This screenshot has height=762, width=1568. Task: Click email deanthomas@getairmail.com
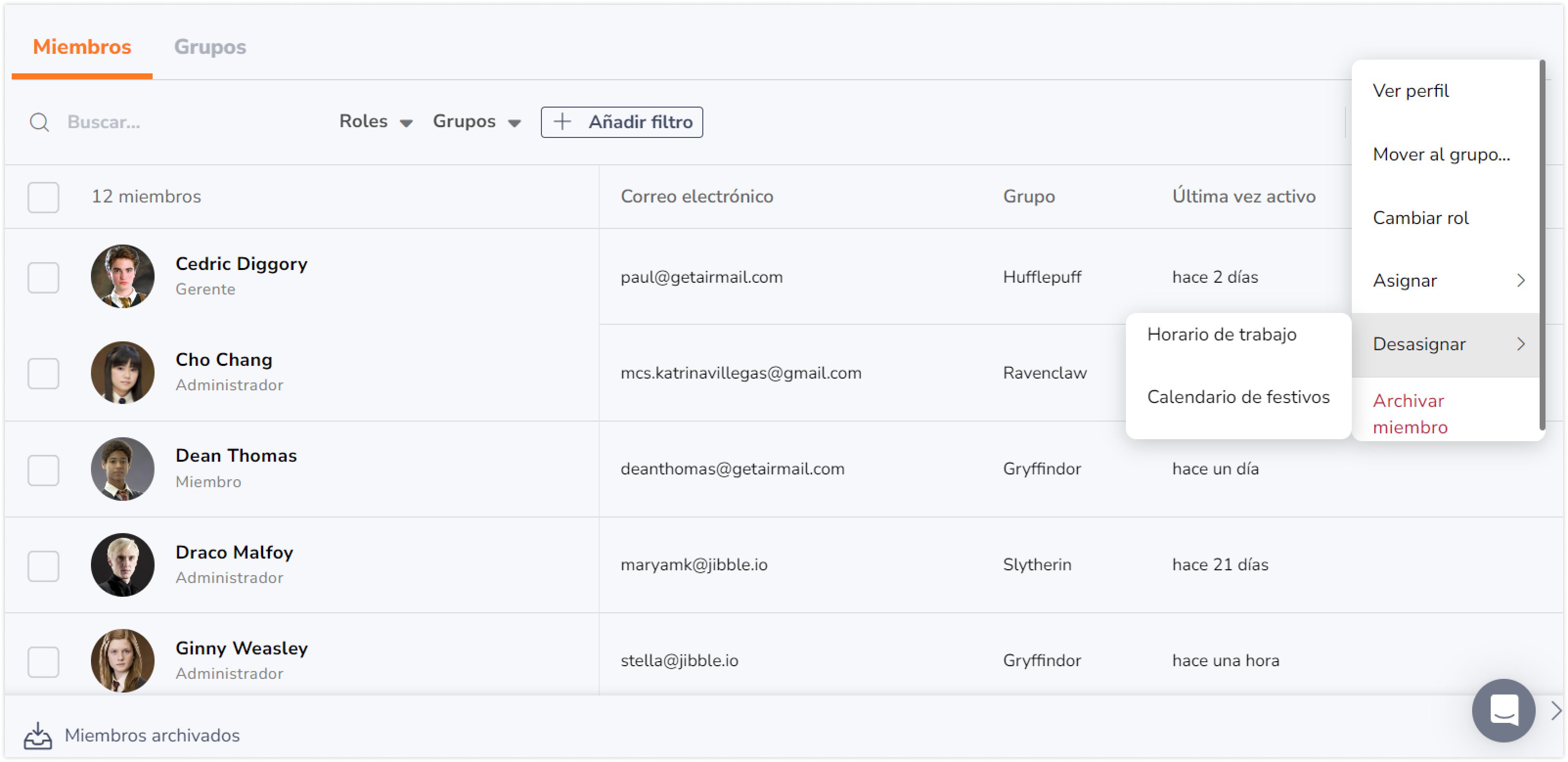click(x=732, y=469)
